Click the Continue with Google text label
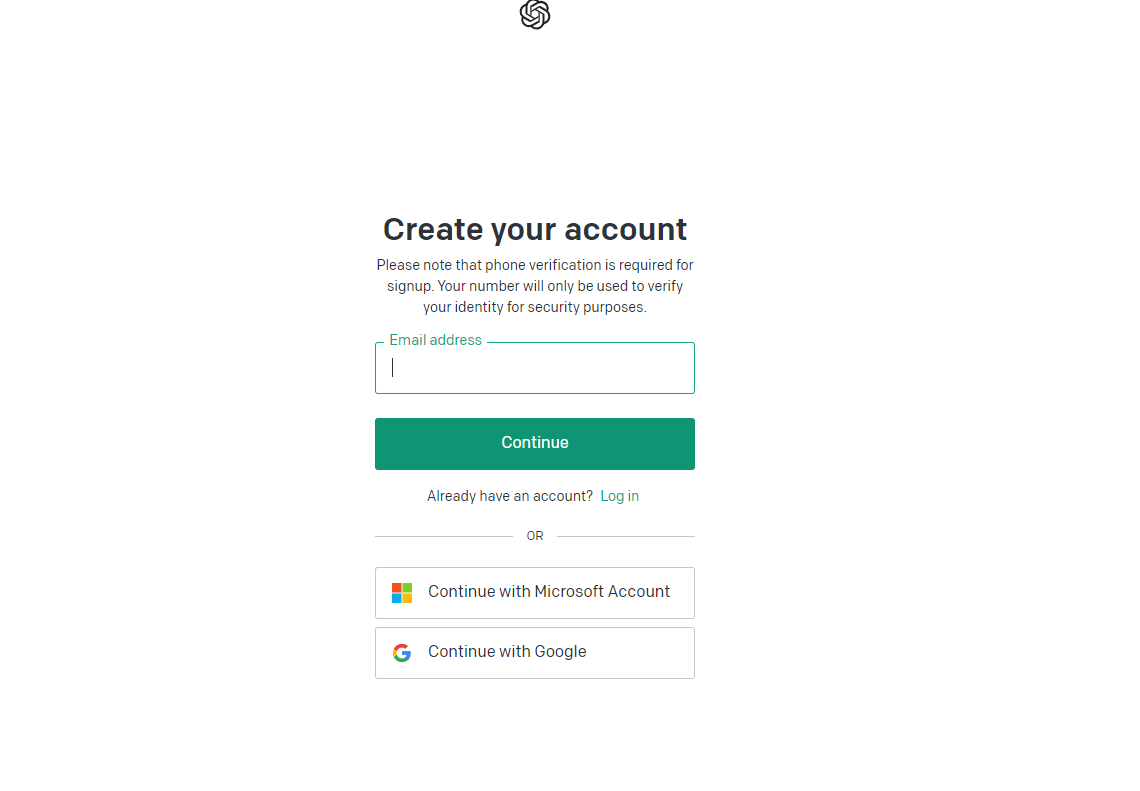The height and width of the screenshot is (791, 1140). pyautogui.click(x=507, y=651)
